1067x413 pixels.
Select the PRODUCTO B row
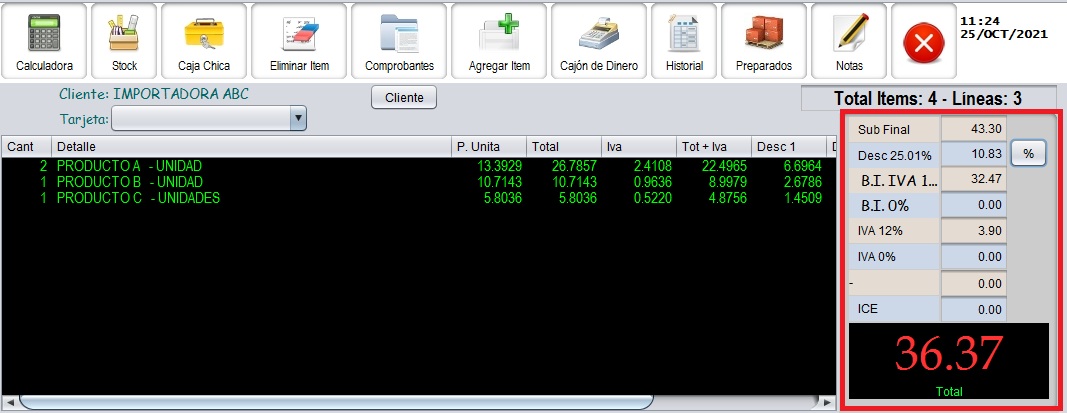coord(250,182)
